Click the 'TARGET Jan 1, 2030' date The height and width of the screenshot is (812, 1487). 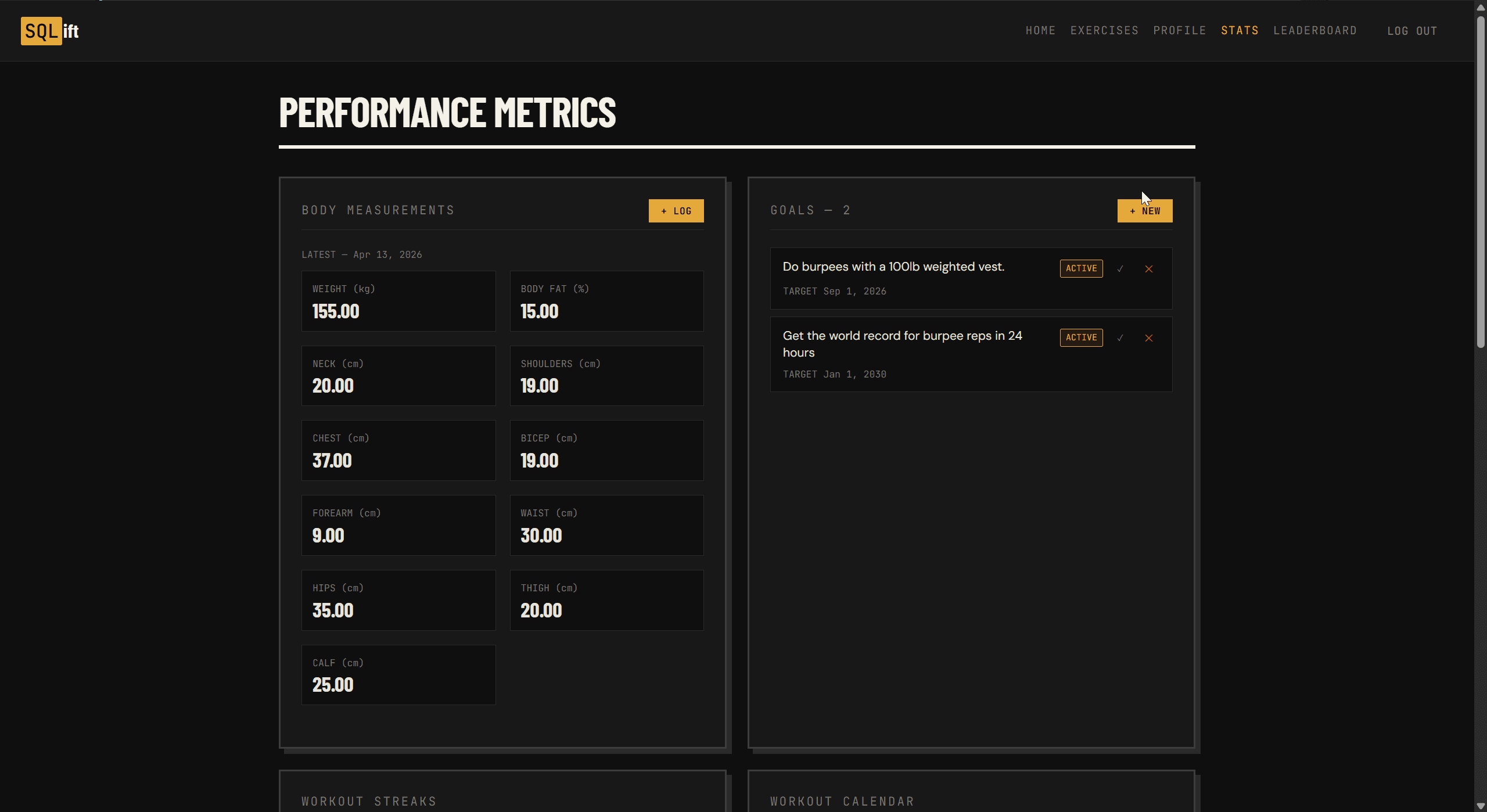pyautogui.click(x=834, y=375)
